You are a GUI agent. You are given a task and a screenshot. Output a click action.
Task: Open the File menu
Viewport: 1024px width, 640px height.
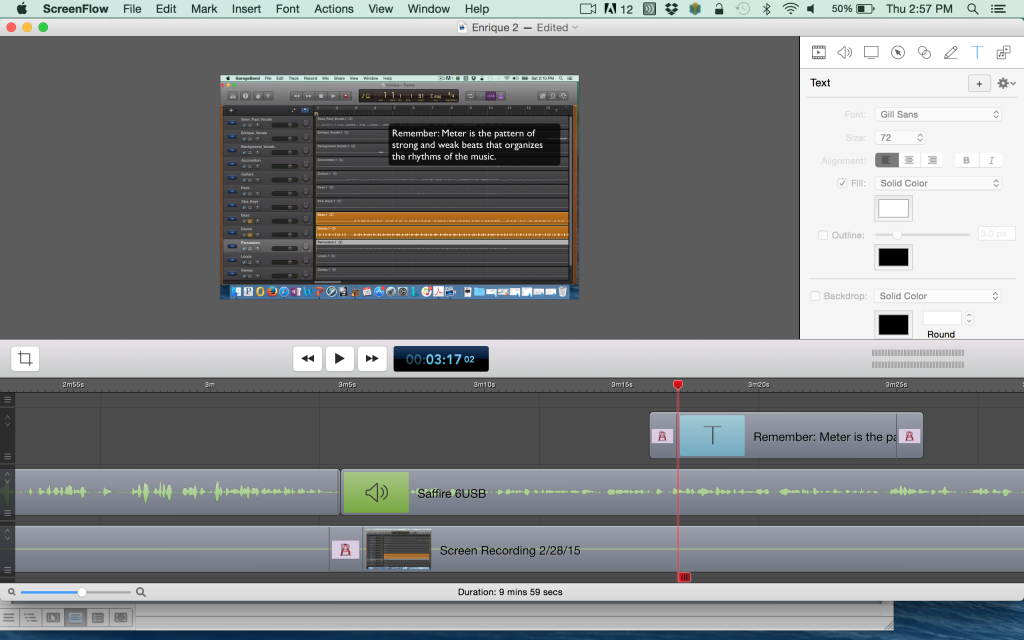point(132,8)
